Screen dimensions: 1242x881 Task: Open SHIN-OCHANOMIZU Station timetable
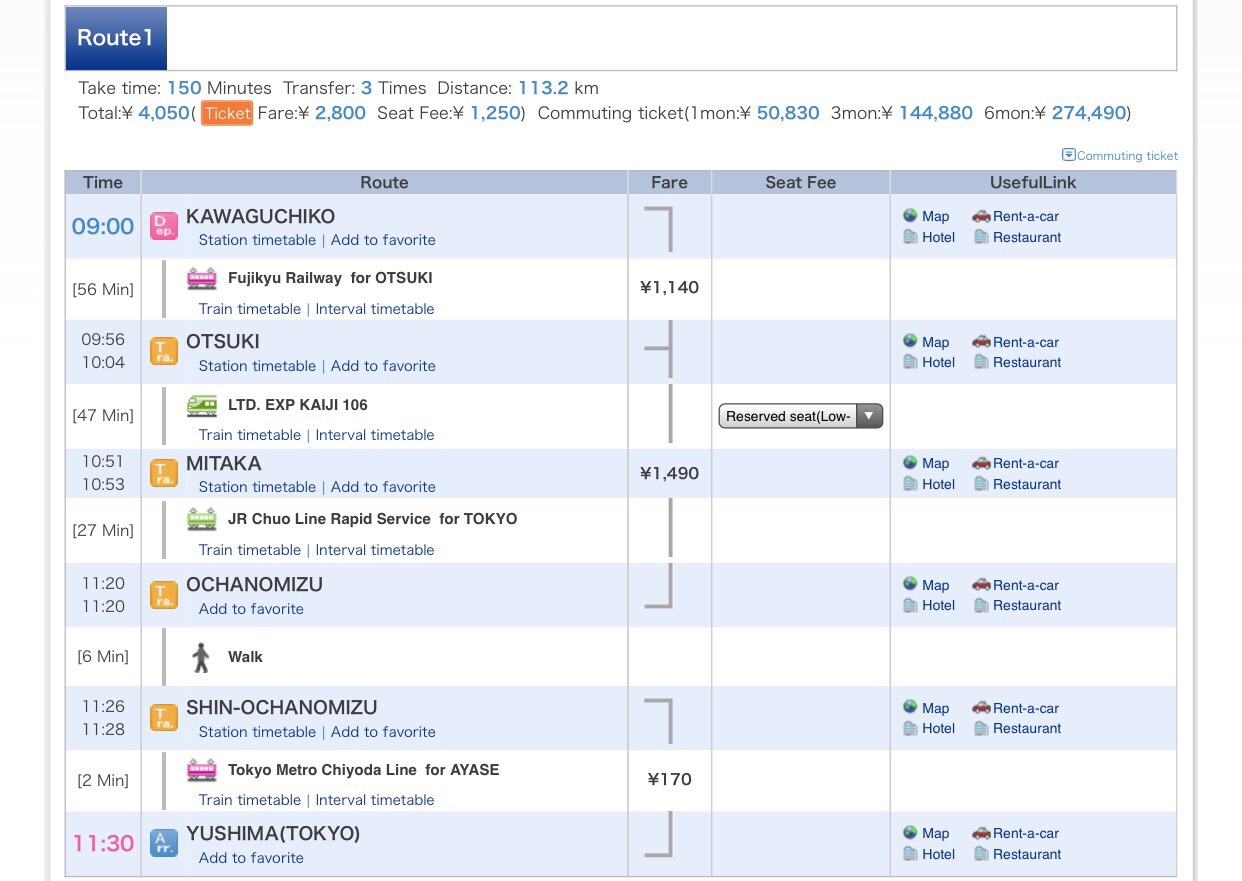[257, 732]
